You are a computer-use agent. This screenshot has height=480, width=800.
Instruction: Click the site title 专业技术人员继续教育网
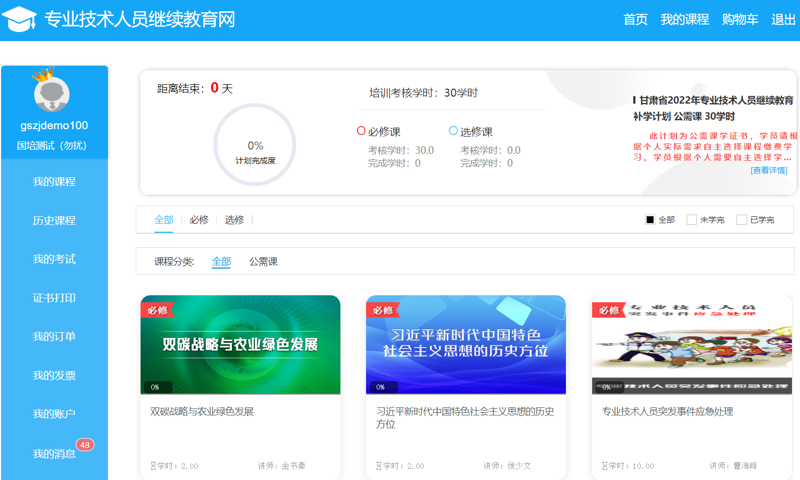140,20
